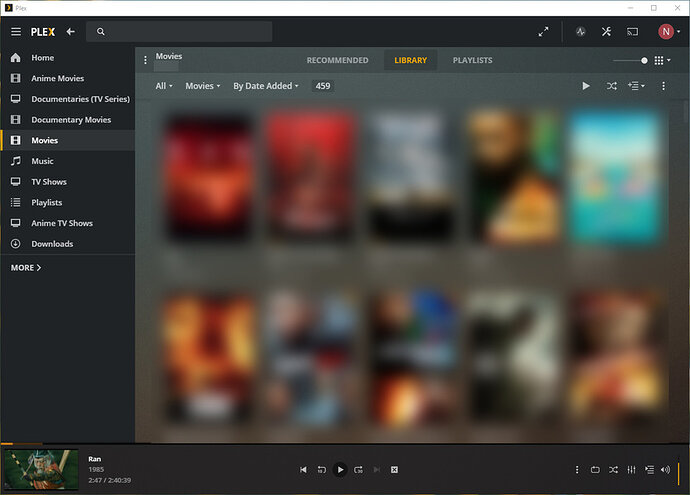Viewport: 690px width, 495px height.
Task: Open the Cast to device icon
Action: coord(632,32)
